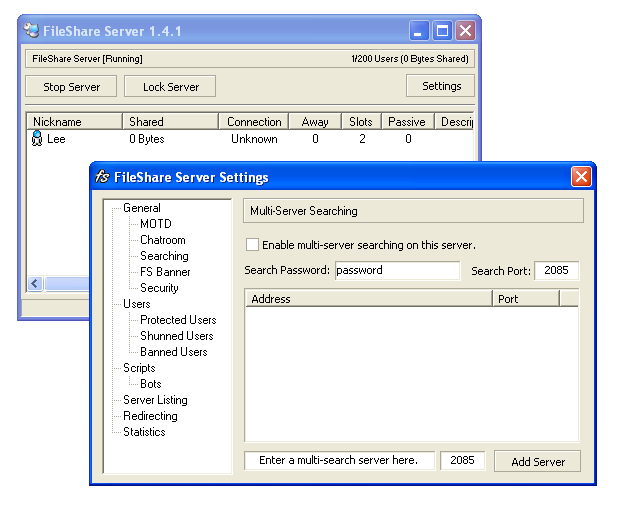Go to Banned Users settings
The width and height of the screenshot is (621, 511).
point(173,352)
